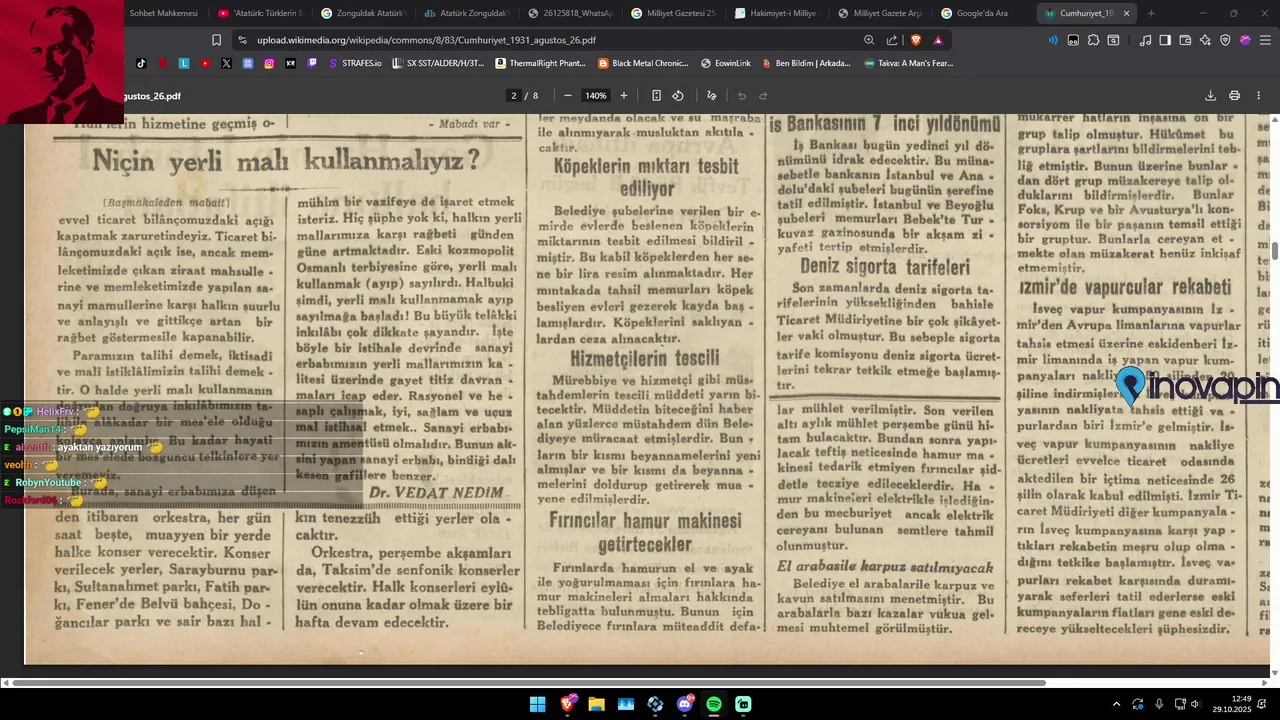Click the Brave Rewards triangle icon
1280x720 pixels.
938,40
